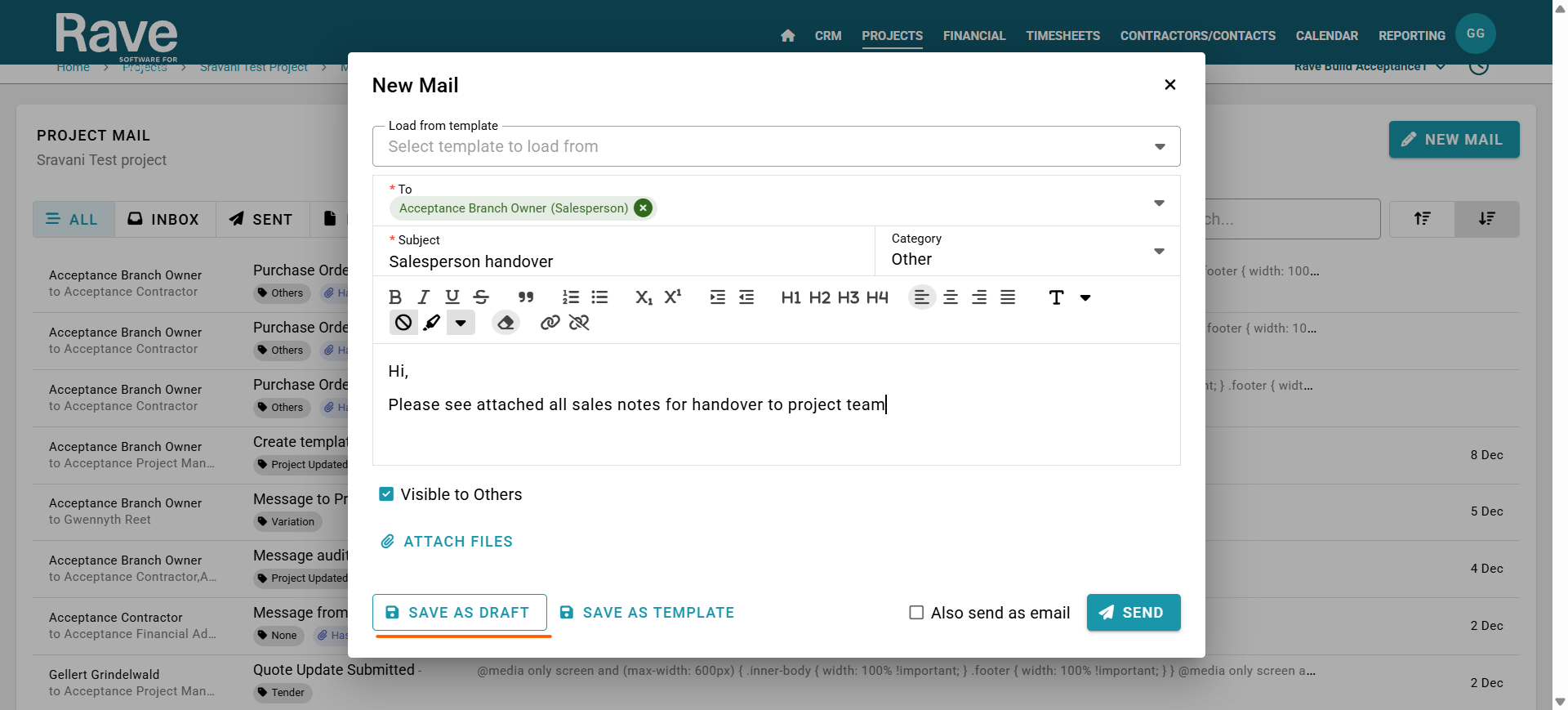Click Attach Files link
This screenshot has height=710, width=1568.
coord(447,542)
